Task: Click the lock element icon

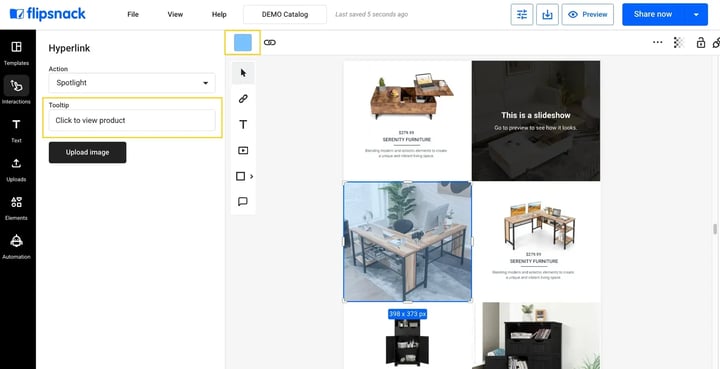Action: [701, 43]
